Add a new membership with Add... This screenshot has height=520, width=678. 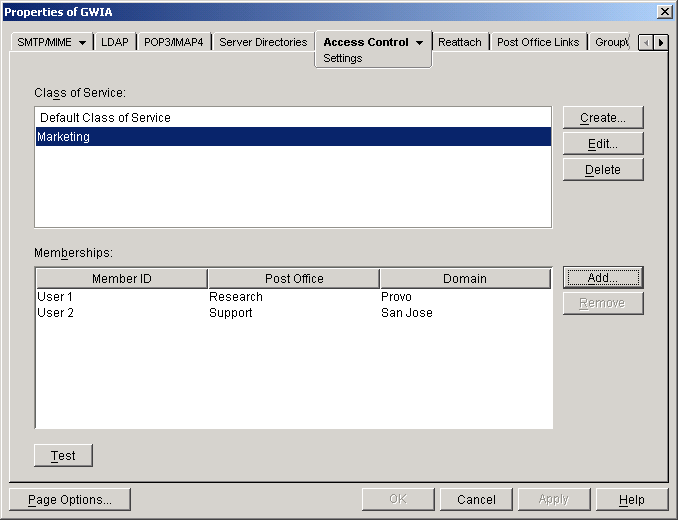tap(603, 278)
